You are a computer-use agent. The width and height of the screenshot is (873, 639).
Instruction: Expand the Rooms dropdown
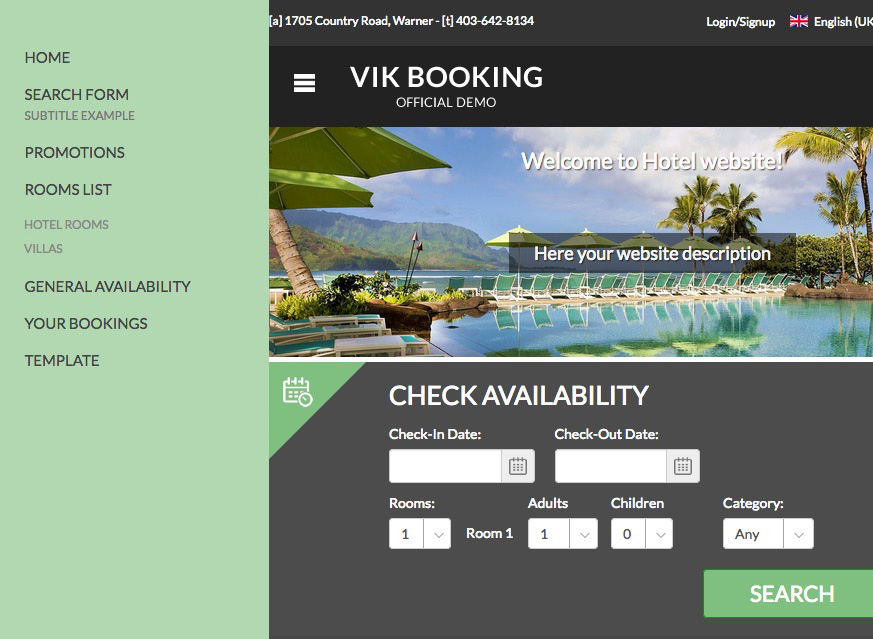click(420, 534)
